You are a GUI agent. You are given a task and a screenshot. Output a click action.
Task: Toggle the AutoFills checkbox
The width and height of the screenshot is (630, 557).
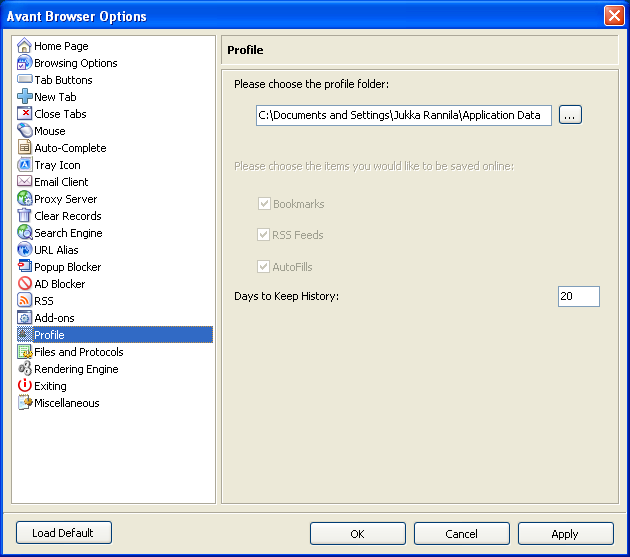pos(263,266)
